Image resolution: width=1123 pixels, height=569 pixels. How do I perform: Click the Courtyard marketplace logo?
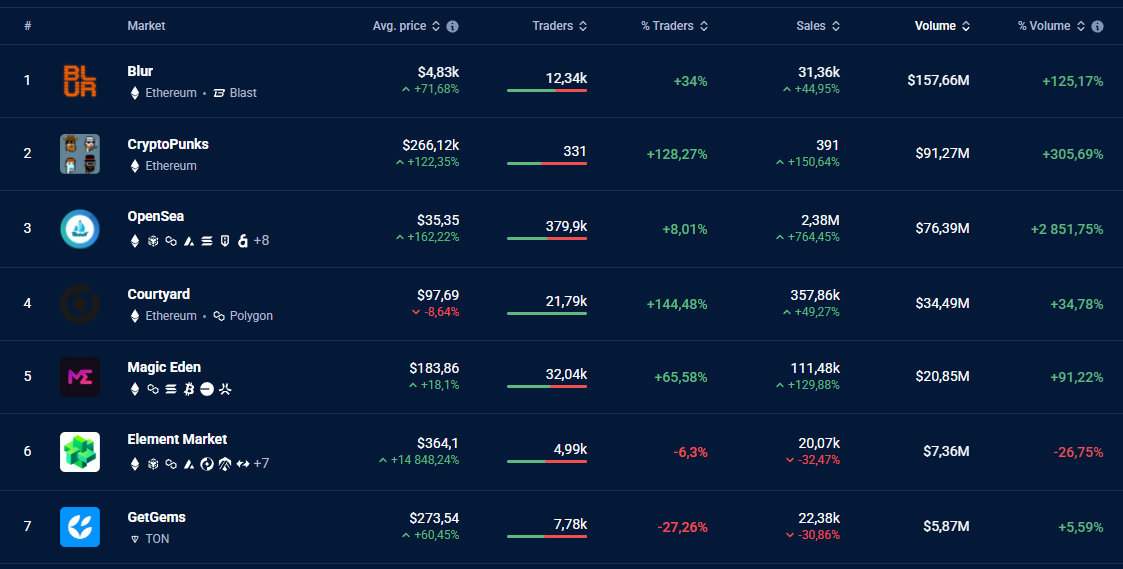80,304
